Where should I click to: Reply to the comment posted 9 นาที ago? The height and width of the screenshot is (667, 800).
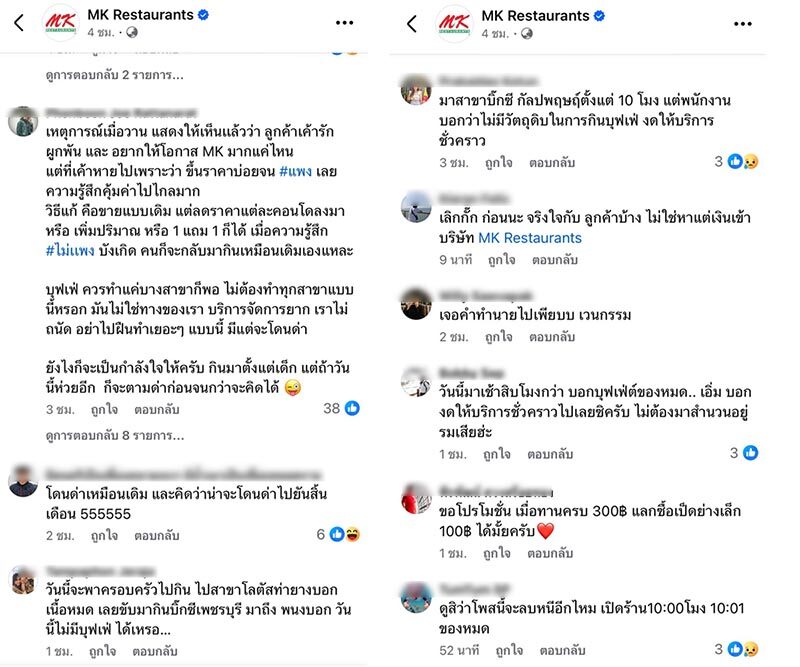[554, 260]
